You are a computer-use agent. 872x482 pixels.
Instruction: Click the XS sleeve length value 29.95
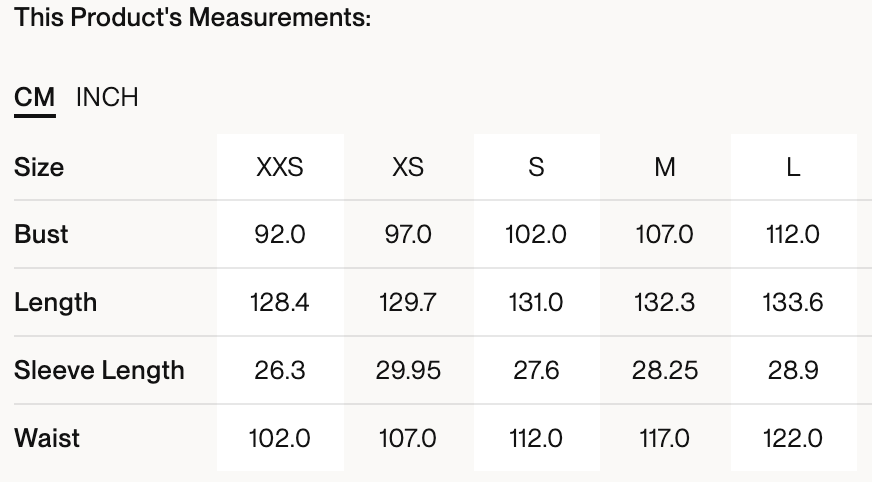click(x=408, y=370)
